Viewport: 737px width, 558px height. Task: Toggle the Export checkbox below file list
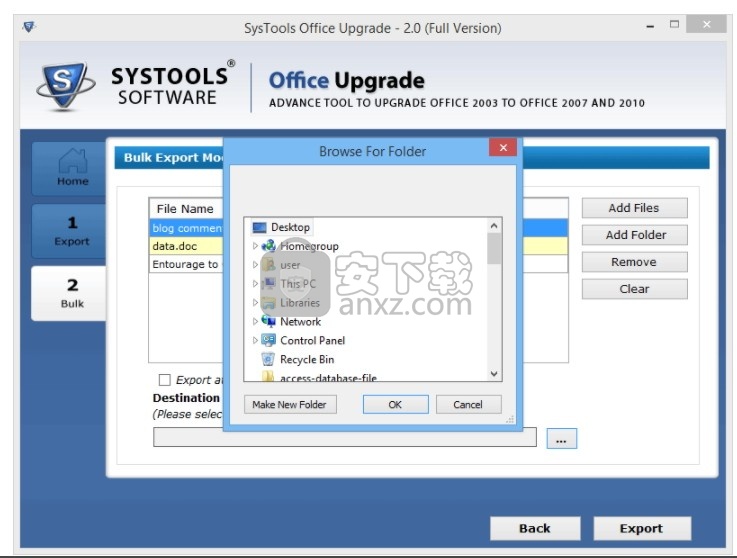pyautogui.click(x=165, y=380)
